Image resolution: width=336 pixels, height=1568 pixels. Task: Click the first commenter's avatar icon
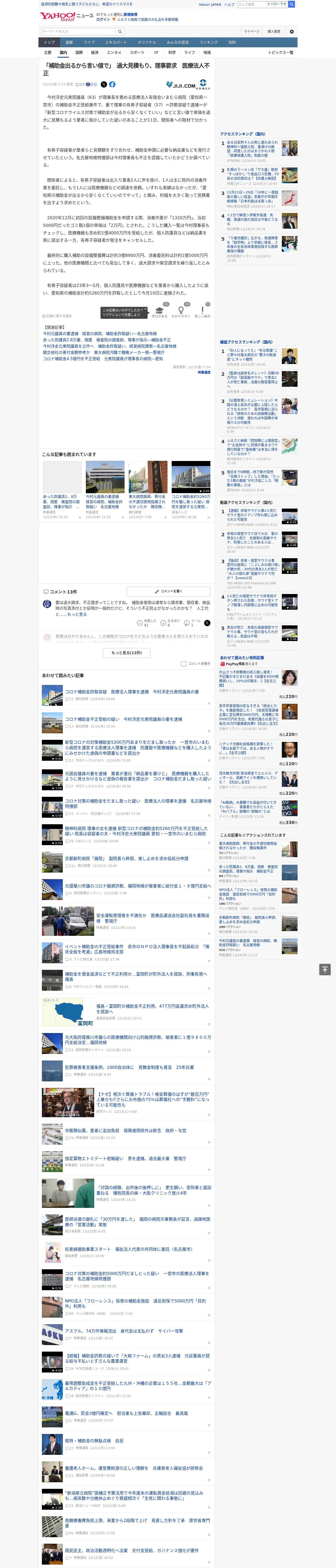tap(47, 604)
